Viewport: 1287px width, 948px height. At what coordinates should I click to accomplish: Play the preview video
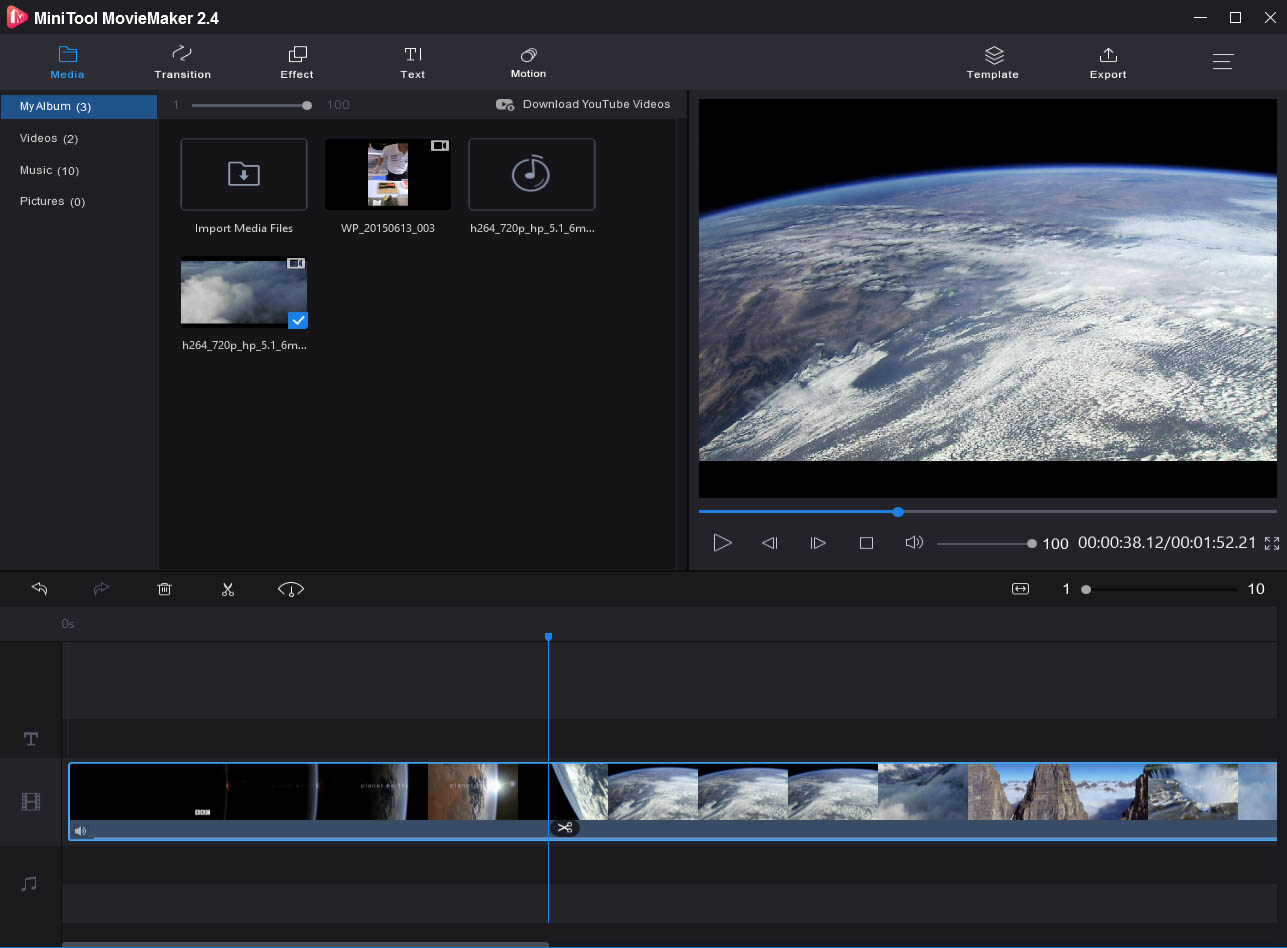pyautogui.click(x=722, y=543)
